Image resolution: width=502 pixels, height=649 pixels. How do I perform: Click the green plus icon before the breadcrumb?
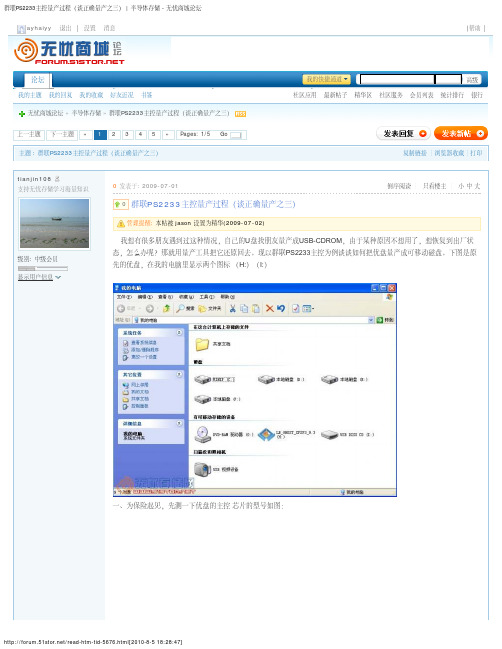tap(22, 114)
